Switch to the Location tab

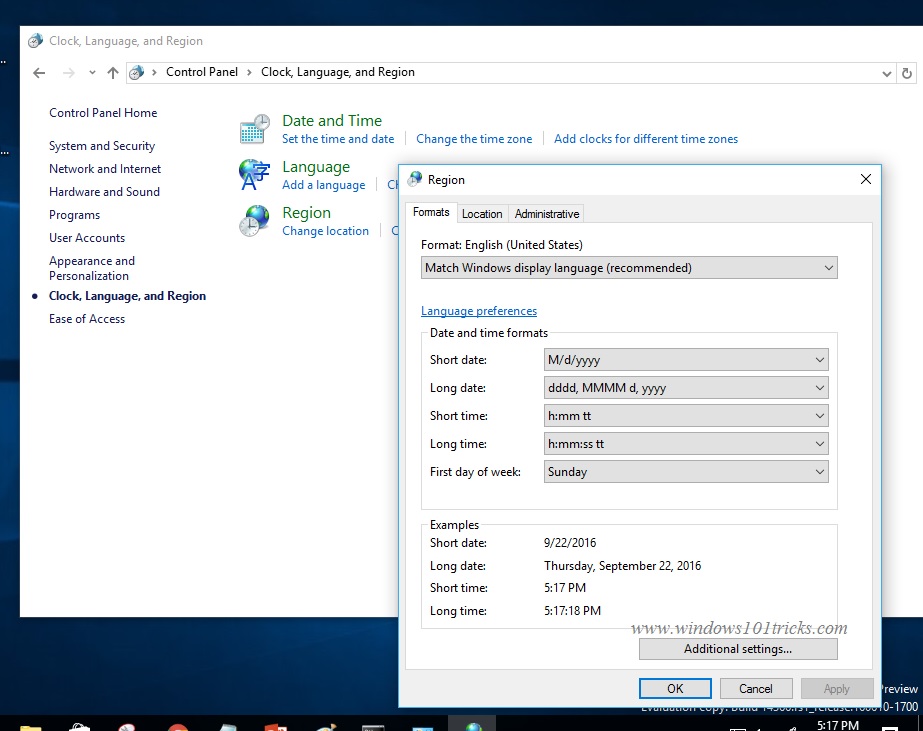click(x=482, y=214)
